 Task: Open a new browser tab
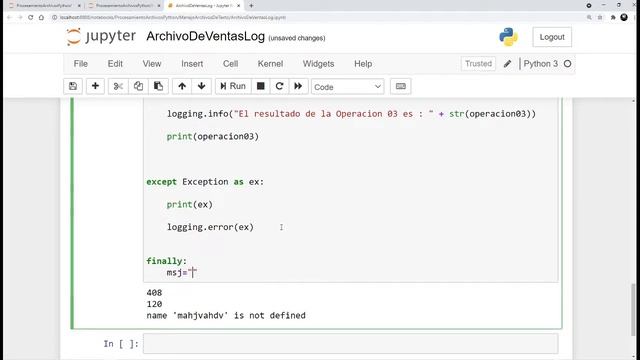251,6
